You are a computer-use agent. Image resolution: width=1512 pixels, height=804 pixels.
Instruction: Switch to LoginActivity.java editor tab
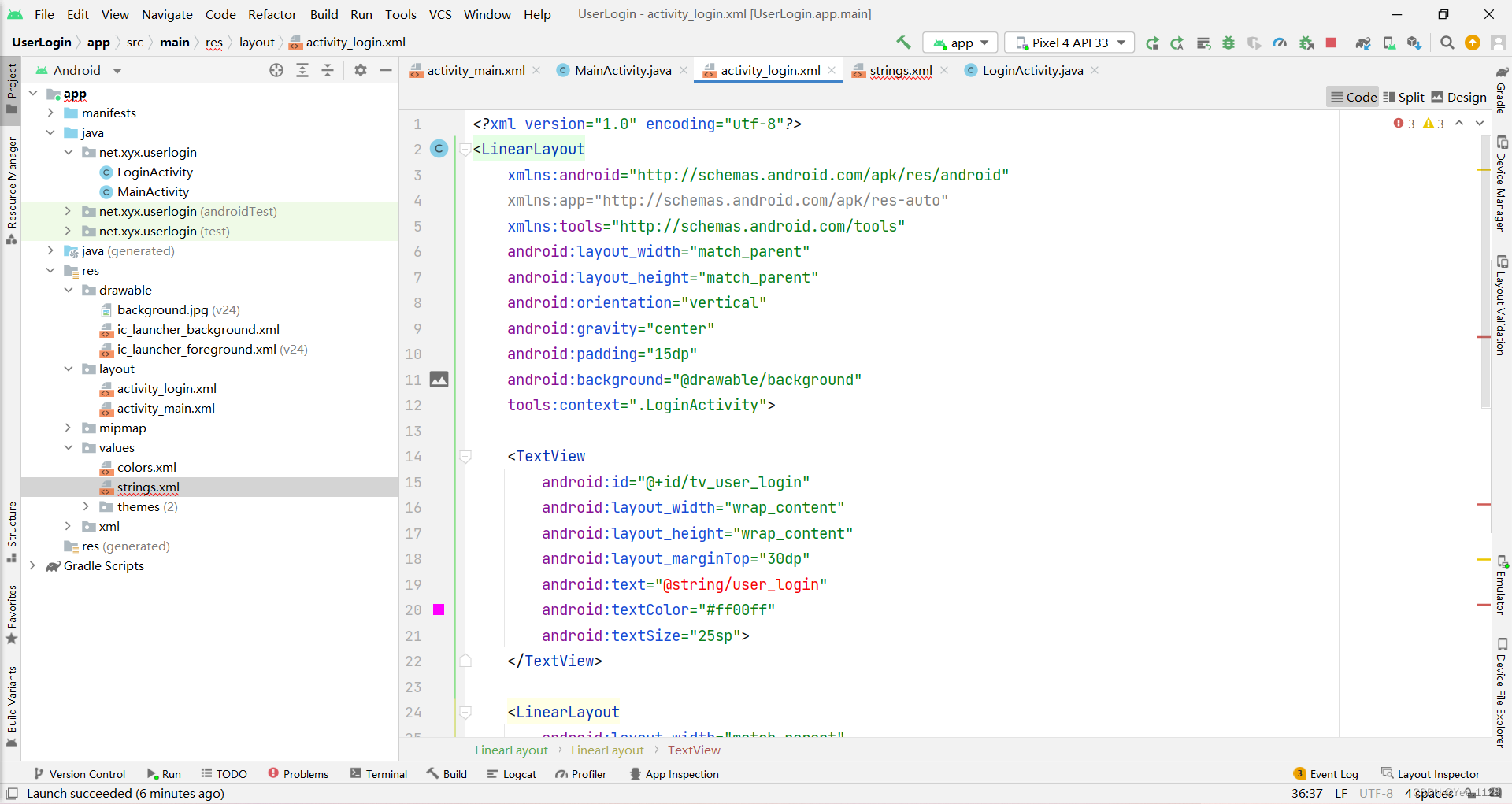coord(1032,71)
